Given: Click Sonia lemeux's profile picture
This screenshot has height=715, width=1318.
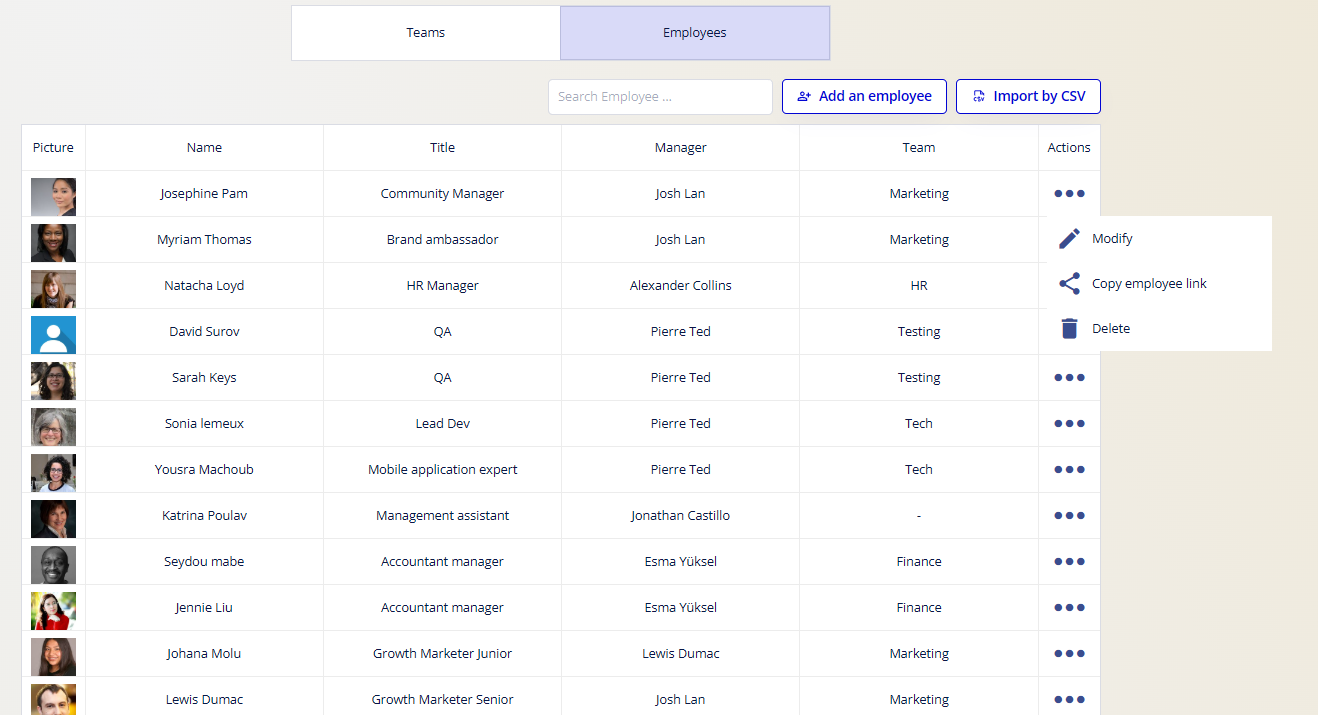Looking at the screenshot, I should [x=53, y=427].
